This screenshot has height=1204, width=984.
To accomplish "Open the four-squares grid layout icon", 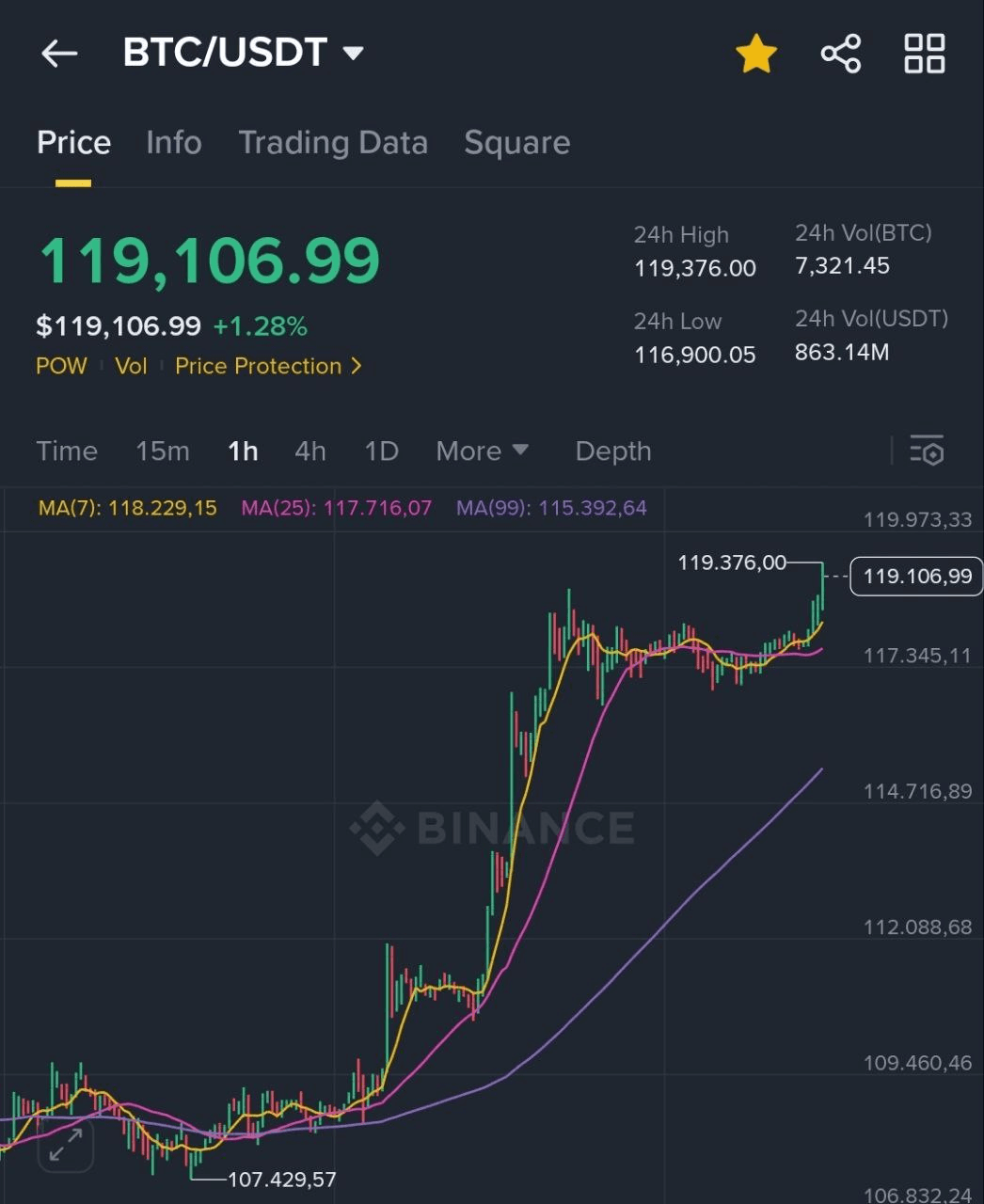I will (924, 54).
